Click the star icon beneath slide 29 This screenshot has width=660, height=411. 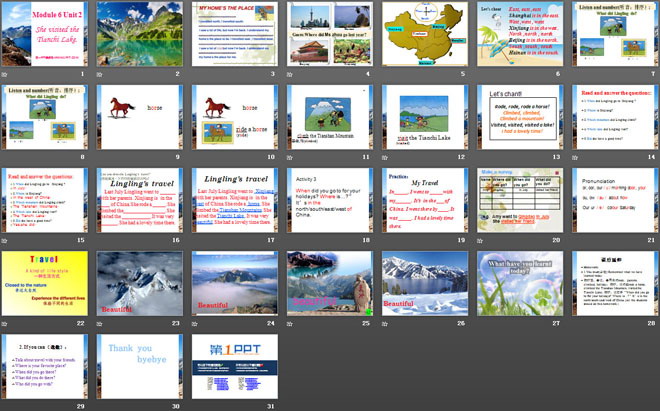click(x=5, y=406)
